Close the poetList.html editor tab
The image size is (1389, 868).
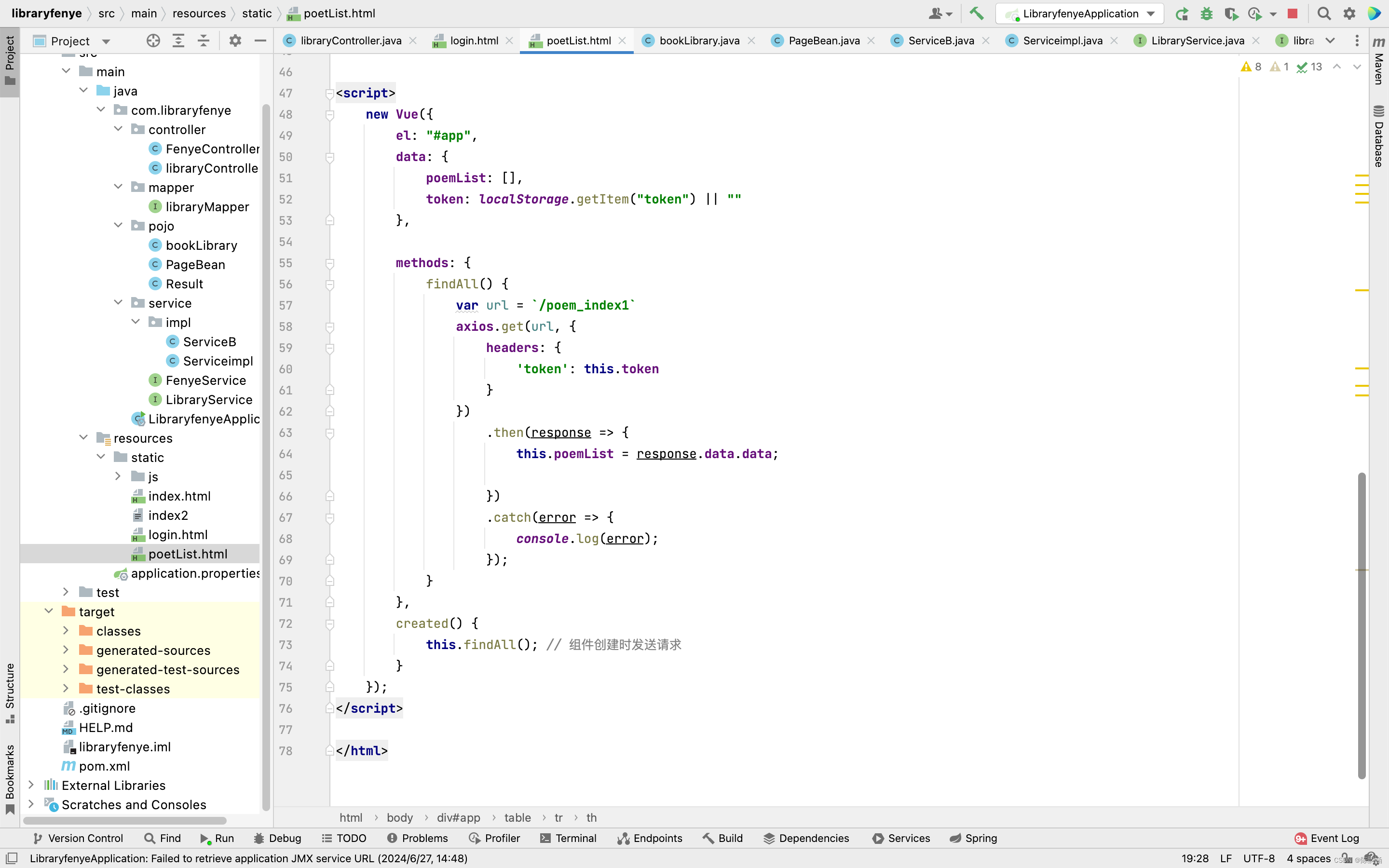[x=622, y=41]
